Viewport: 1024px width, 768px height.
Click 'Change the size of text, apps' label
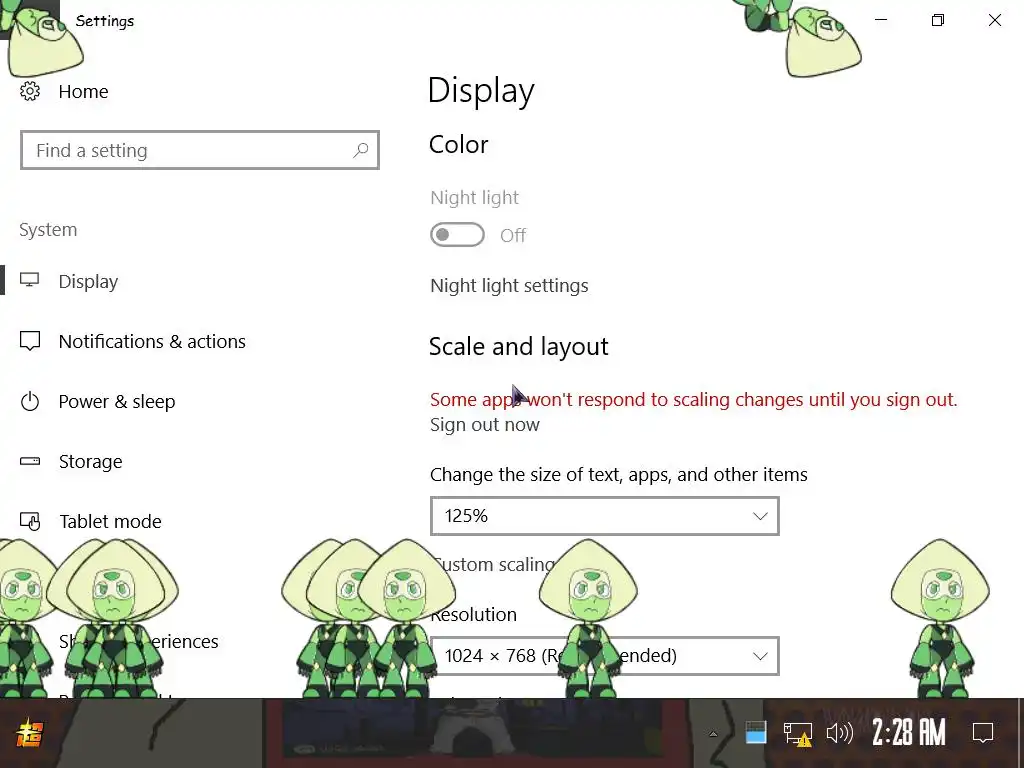pyautogui.click(x=618, y=474)
